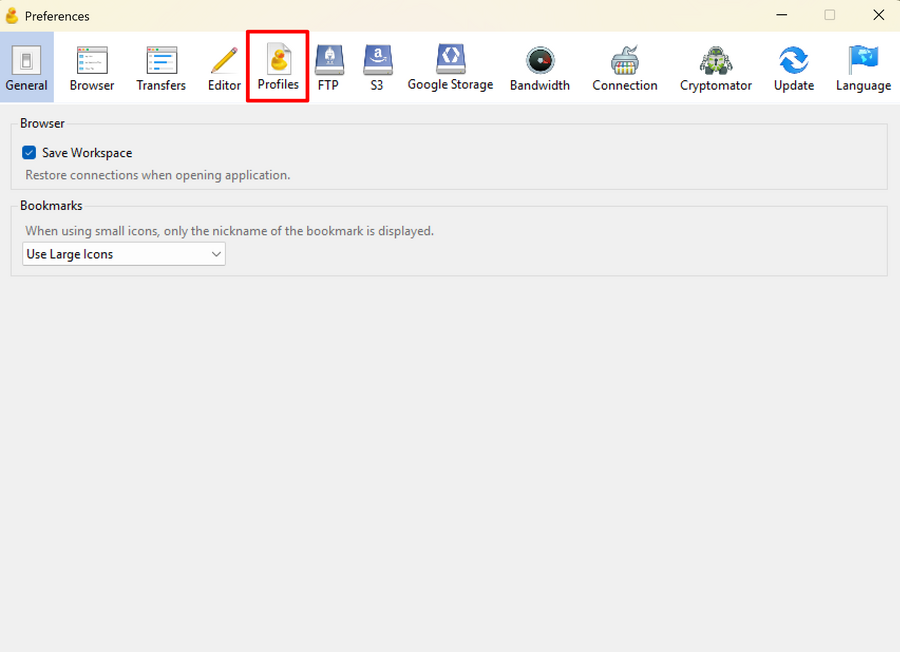Expand the bookmark icon size selector
The image size is (900, 652).
216,253
